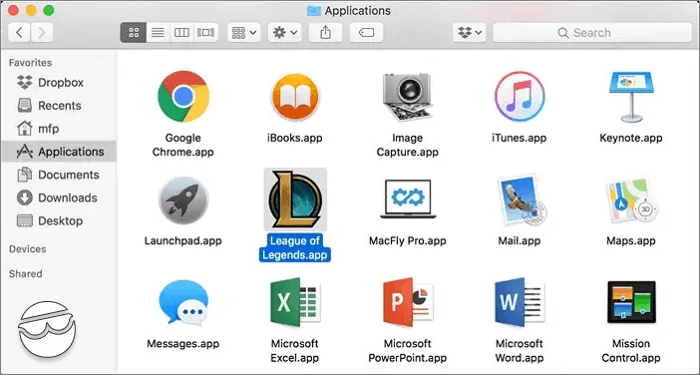The height and width of the screenshot is (375, 700).
Task: Open Downloads in the sidebar
Action: click(x=58, y=198)
